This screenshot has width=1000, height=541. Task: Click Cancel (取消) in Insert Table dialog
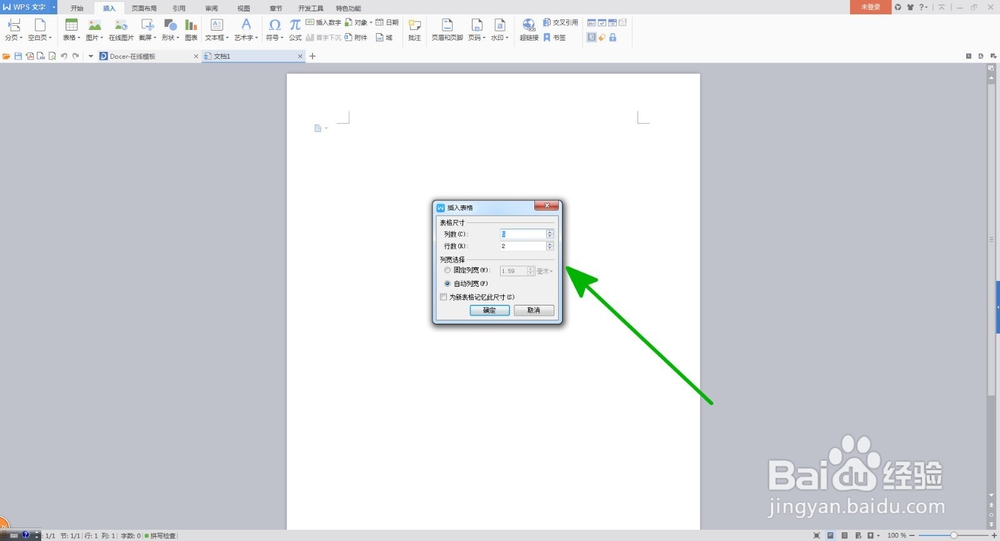coord(534,310)
